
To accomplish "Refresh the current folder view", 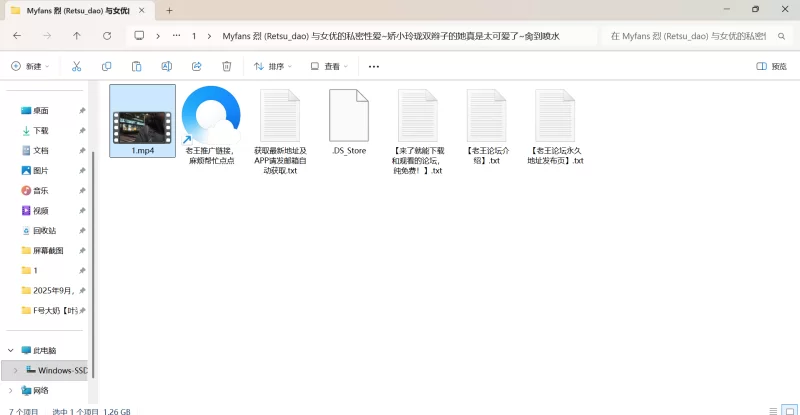I will (107, 35).
